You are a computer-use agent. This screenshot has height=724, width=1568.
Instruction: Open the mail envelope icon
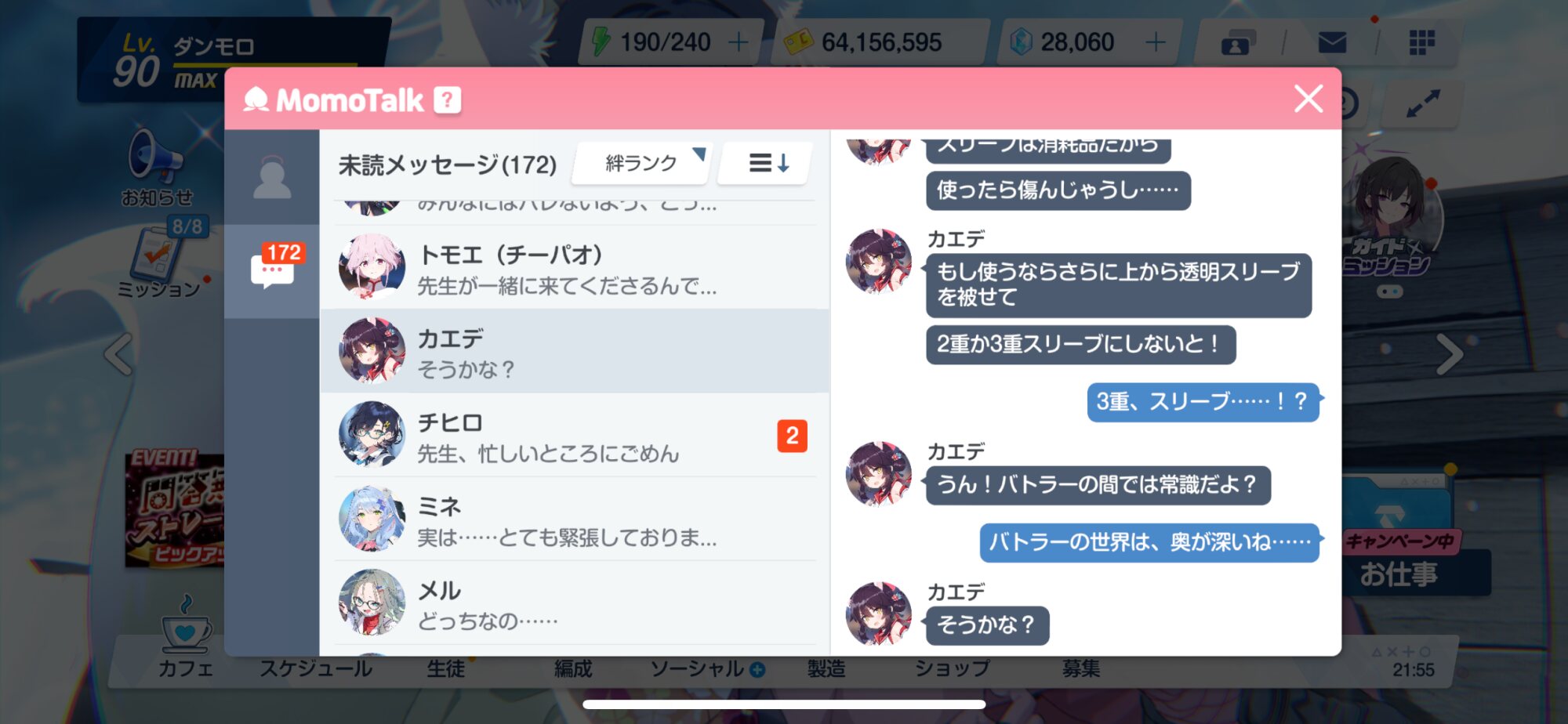coord(1332,42)
